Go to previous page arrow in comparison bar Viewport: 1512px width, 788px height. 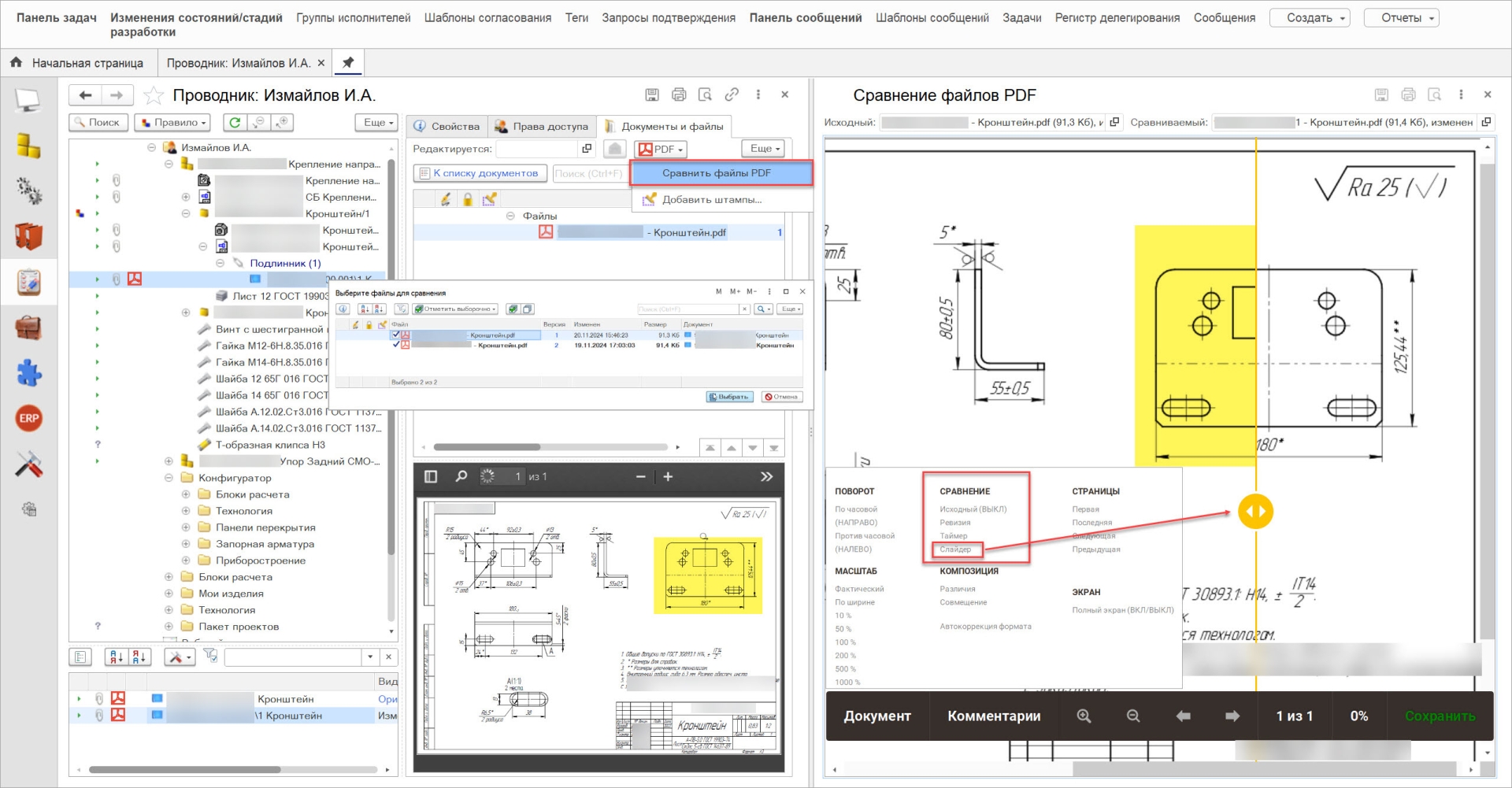pos(1183,716)
